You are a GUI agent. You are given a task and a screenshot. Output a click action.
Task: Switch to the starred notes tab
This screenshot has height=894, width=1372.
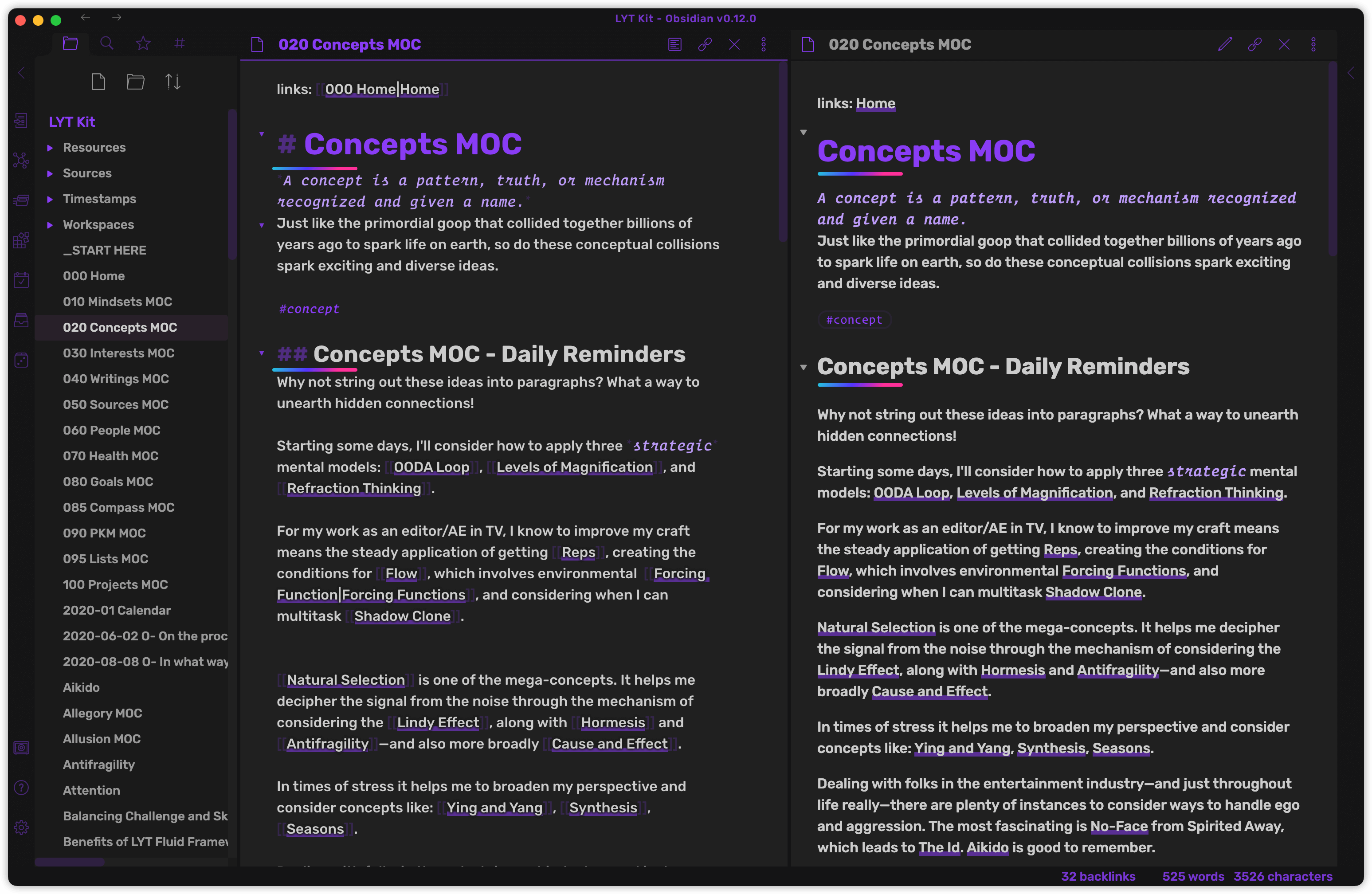pyautogui.click(x=143, y=44)
